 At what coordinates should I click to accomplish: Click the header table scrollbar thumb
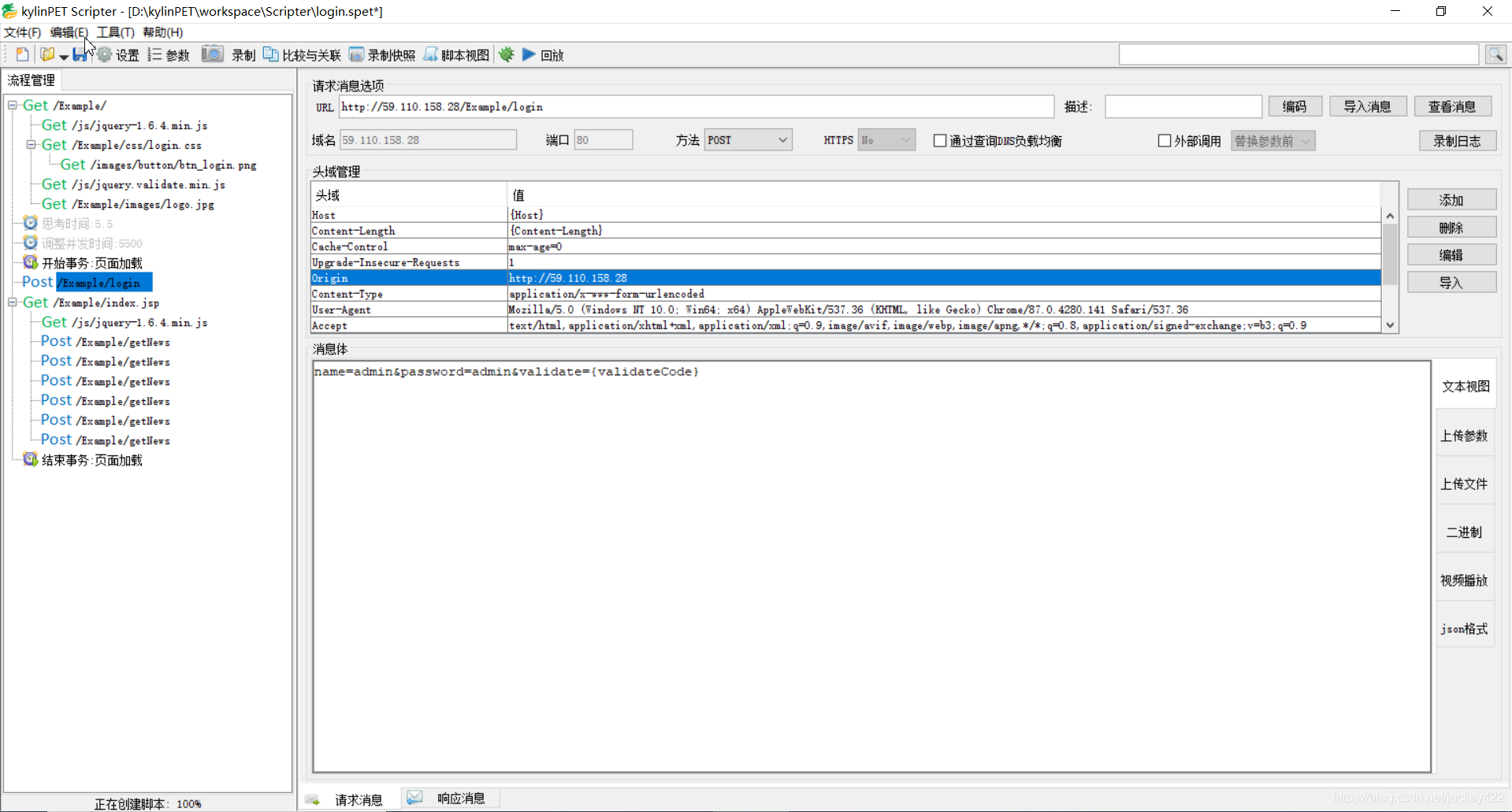(1390, 254)
